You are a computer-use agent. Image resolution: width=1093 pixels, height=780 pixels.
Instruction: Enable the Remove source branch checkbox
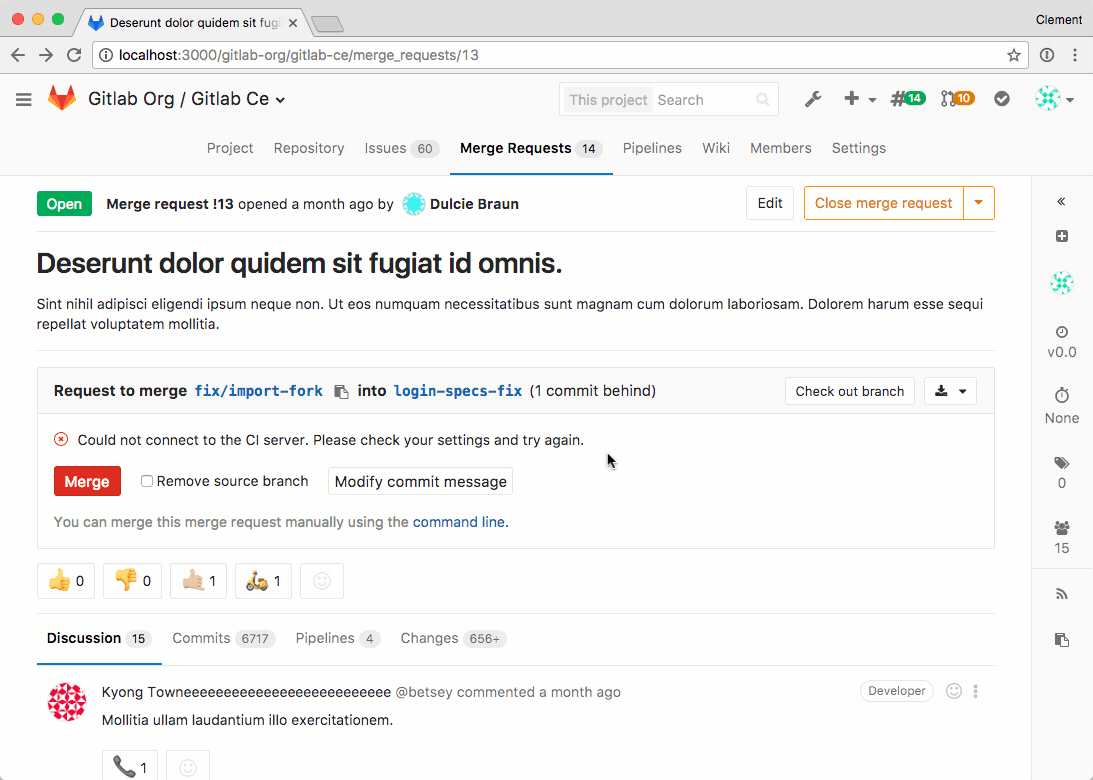(146, 481)
